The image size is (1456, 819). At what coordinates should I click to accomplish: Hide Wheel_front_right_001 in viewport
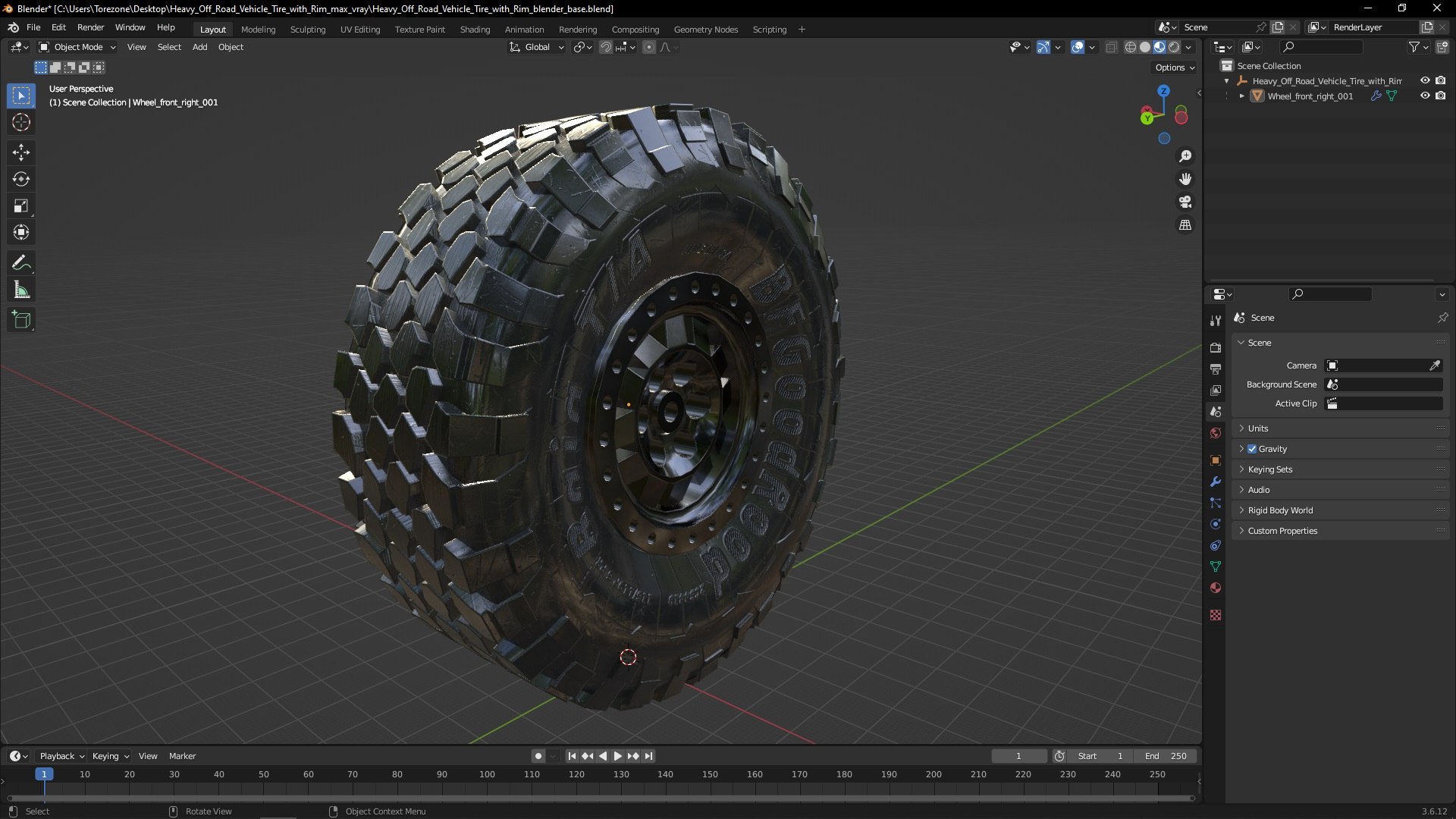1425,96
